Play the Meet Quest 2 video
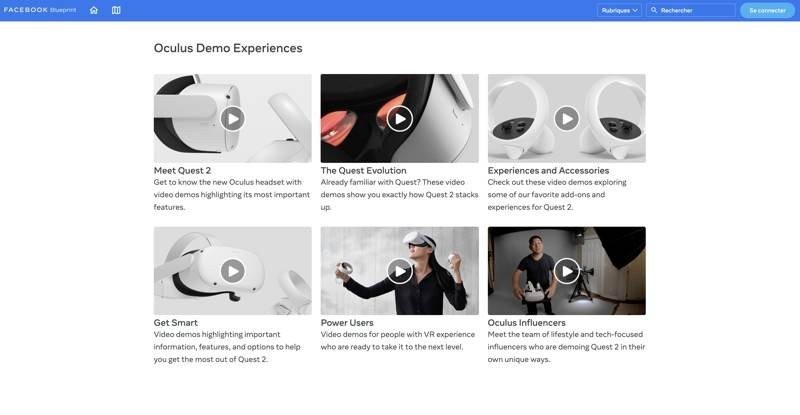The height and width of the screenshot is (415, 800). 233,118
